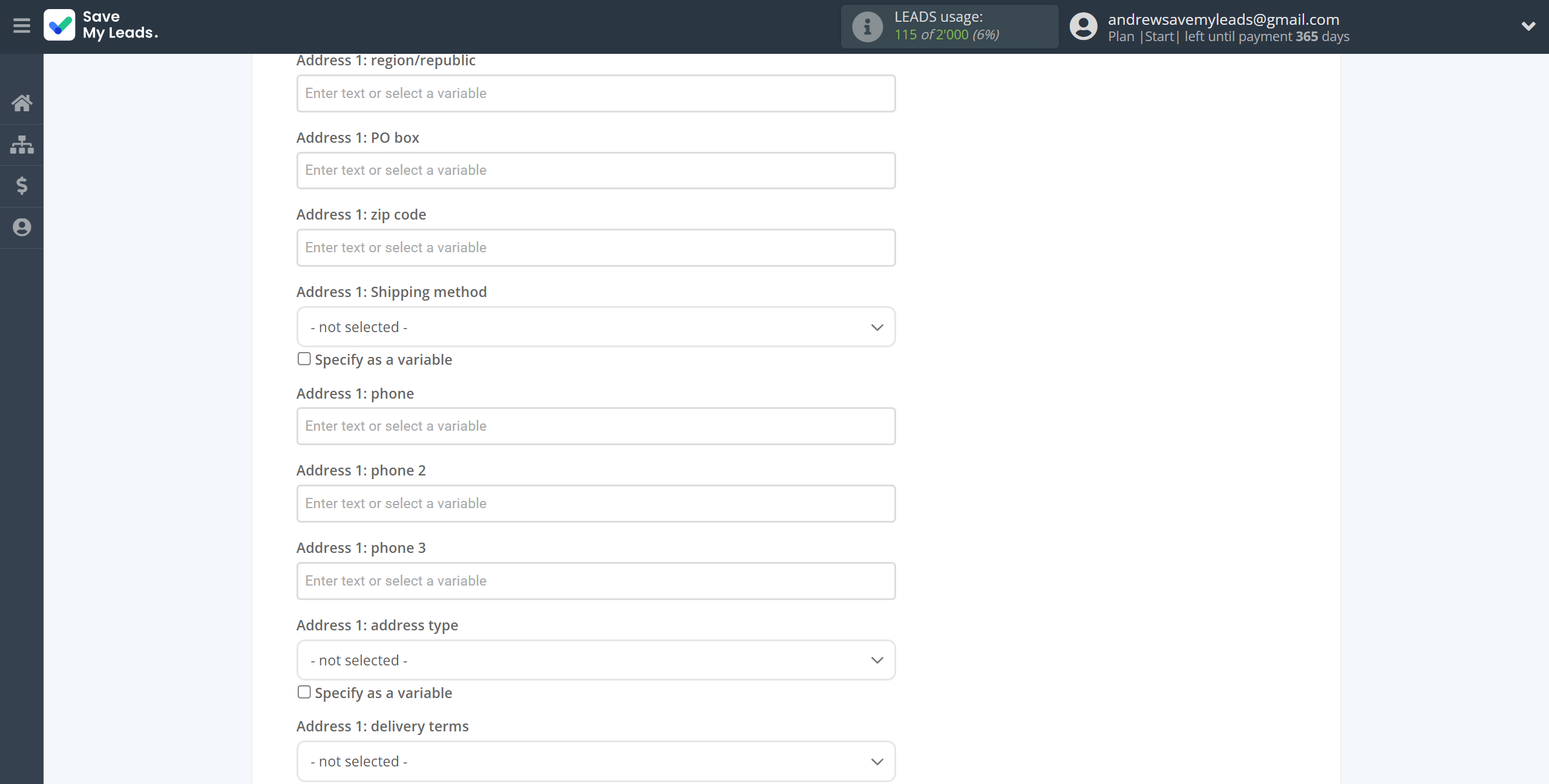Screen dimensions: 1549x784
Task: Expand the account menu chevron
Action: click(x=1528, y=26)
